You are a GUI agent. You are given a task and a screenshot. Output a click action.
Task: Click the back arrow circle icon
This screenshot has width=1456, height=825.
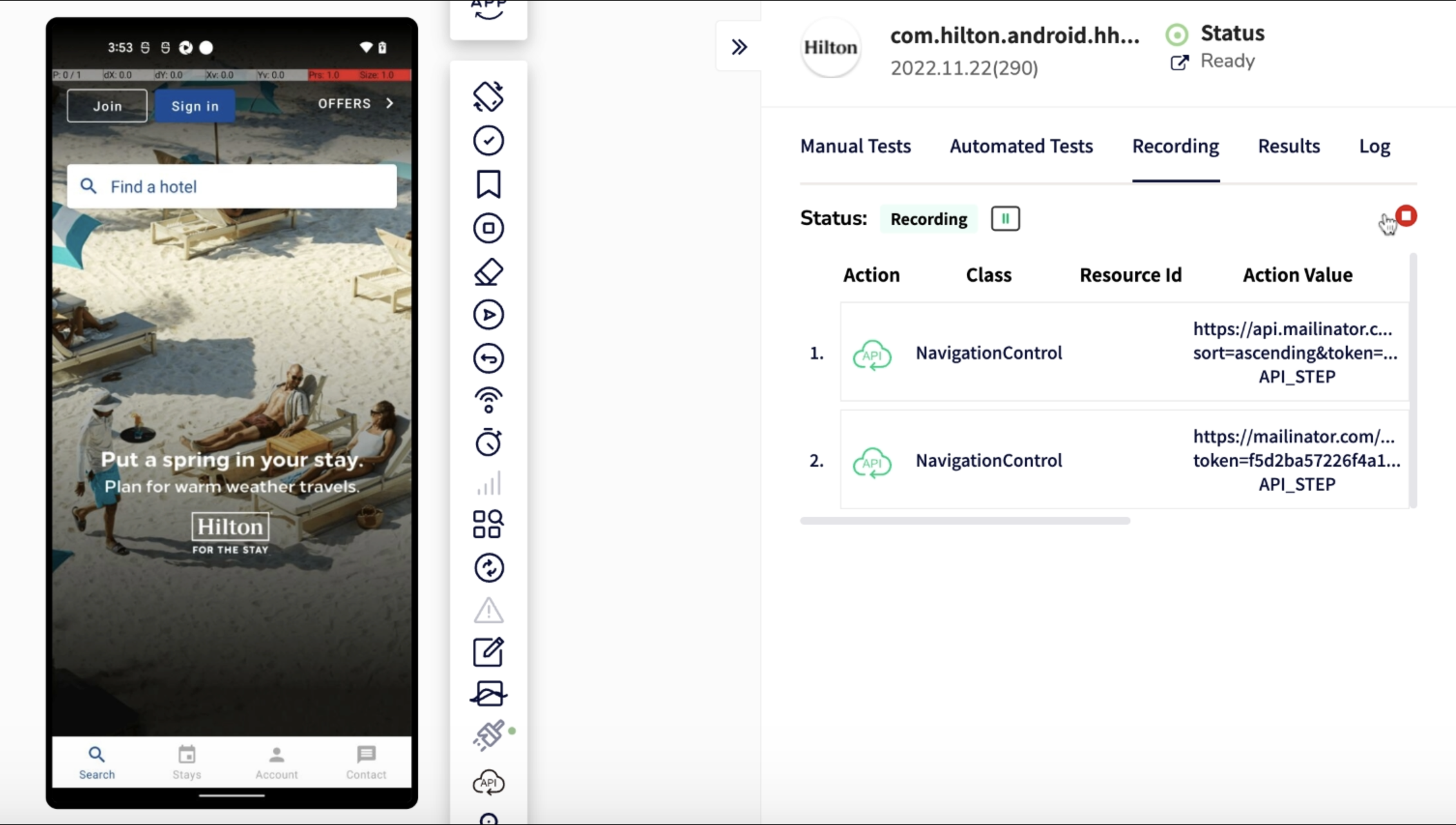[x=488, y=358]
